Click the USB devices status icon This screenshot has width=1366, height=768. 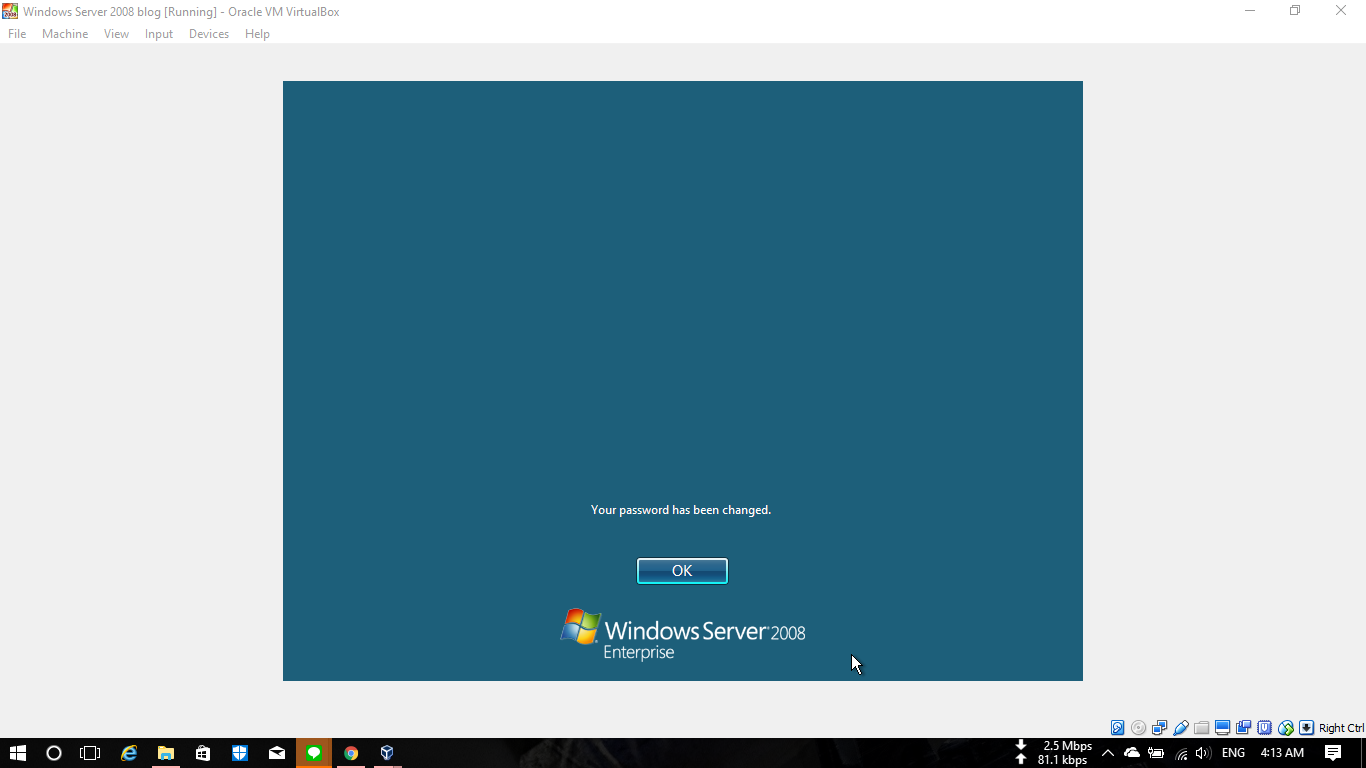coord(1181,728)
